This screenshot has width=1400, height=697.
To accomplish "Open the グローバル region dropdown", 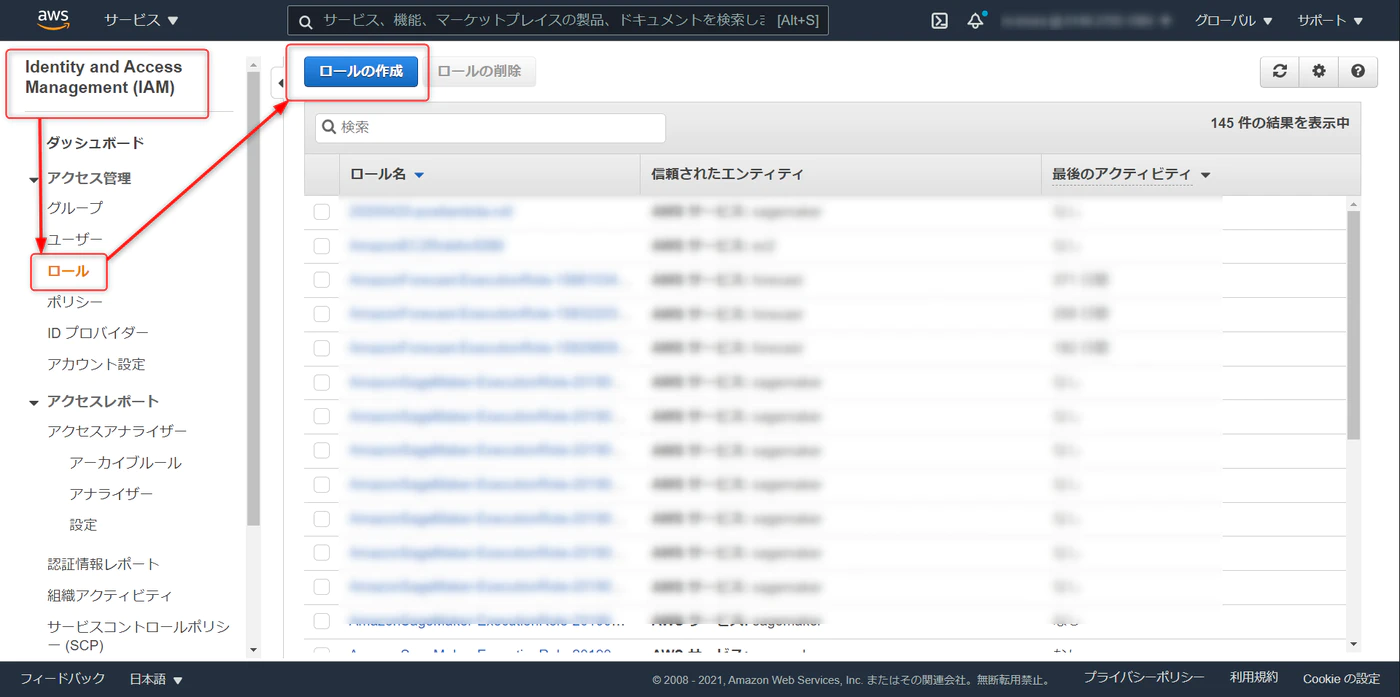I will (x=1233, y=20).
